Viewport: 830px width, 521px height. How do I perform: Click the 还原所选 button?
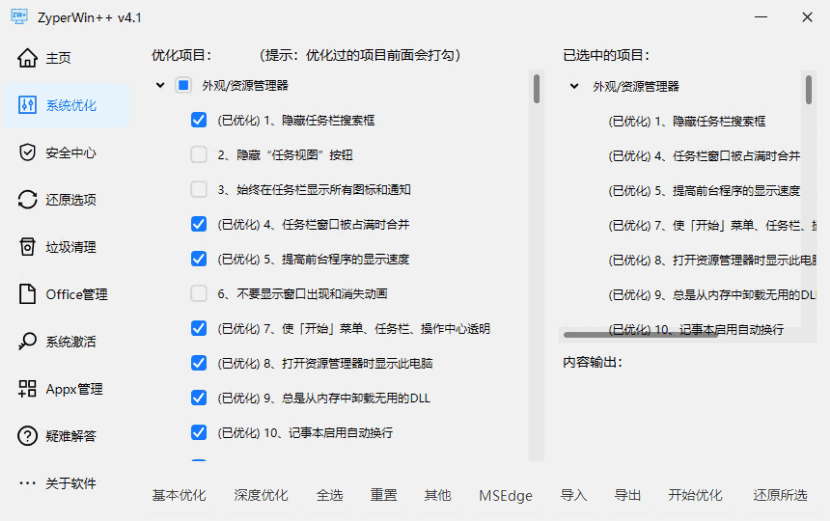pos(780,496)
